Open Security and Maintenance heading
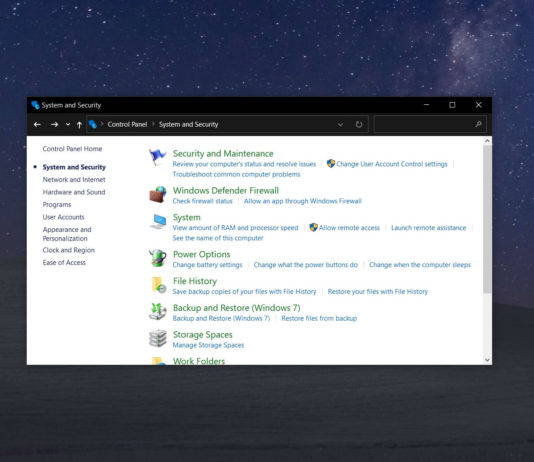534x462 pixels. (223, 154)
